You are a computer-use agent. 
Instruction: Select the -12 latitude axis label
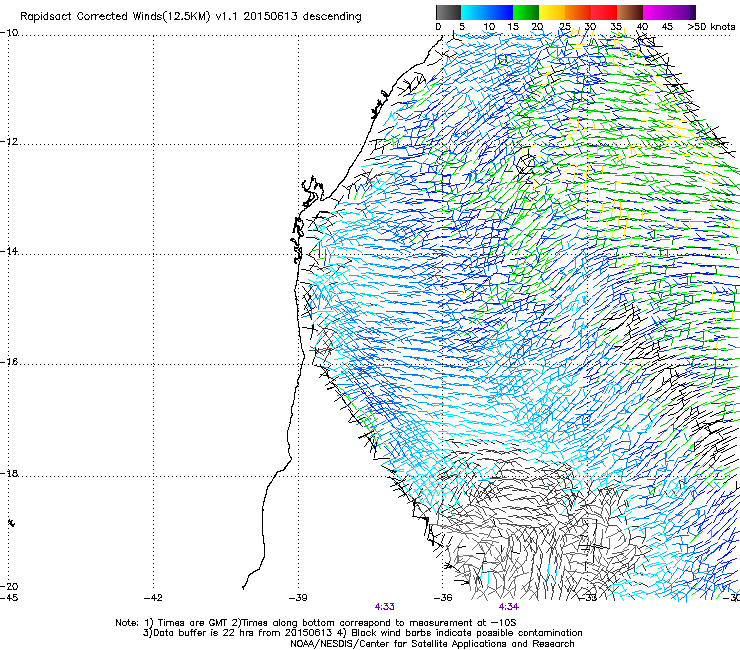tap(9, 142)
